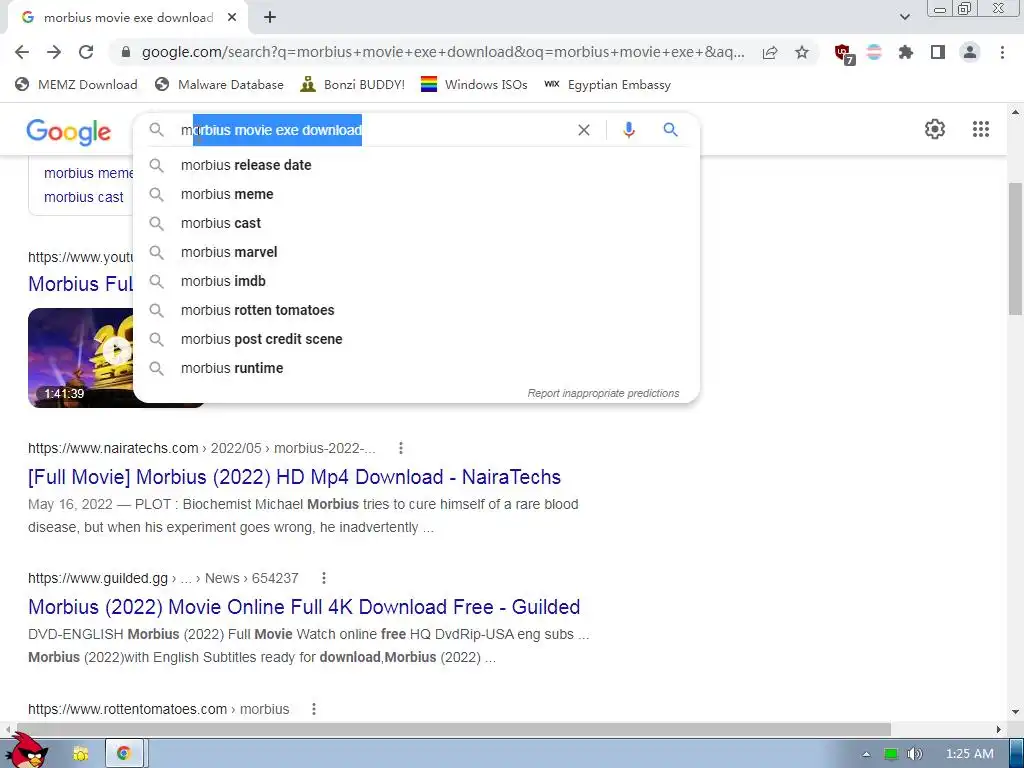The width and height of the screenshot is (1024, 768).
Task: Open the Windows ISOs bookmark
Action: (474, 84)
